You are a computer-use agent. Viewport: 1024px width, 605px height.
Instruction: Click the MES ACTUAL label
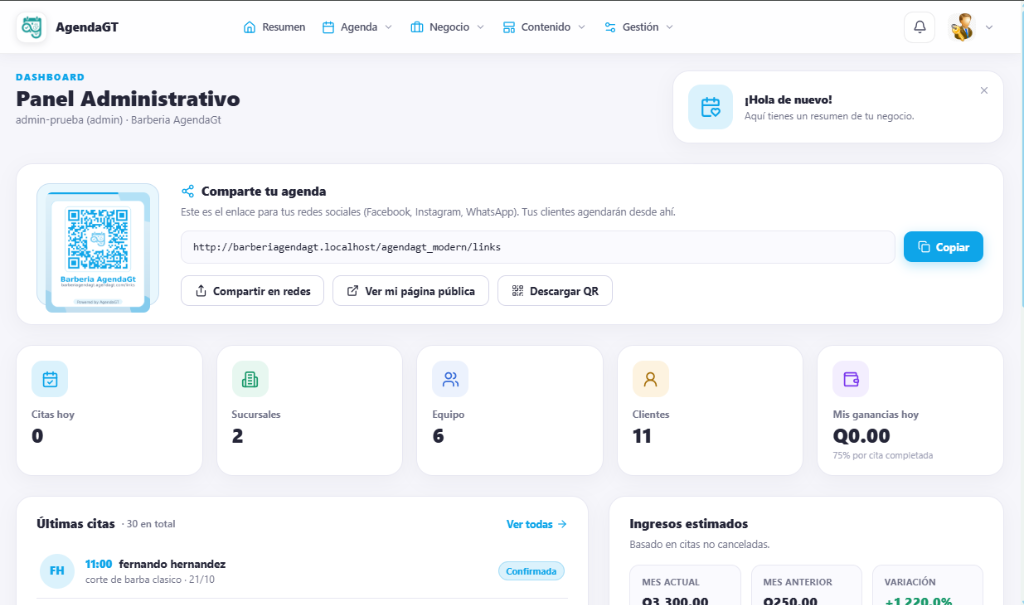click(x=671, y=582)
